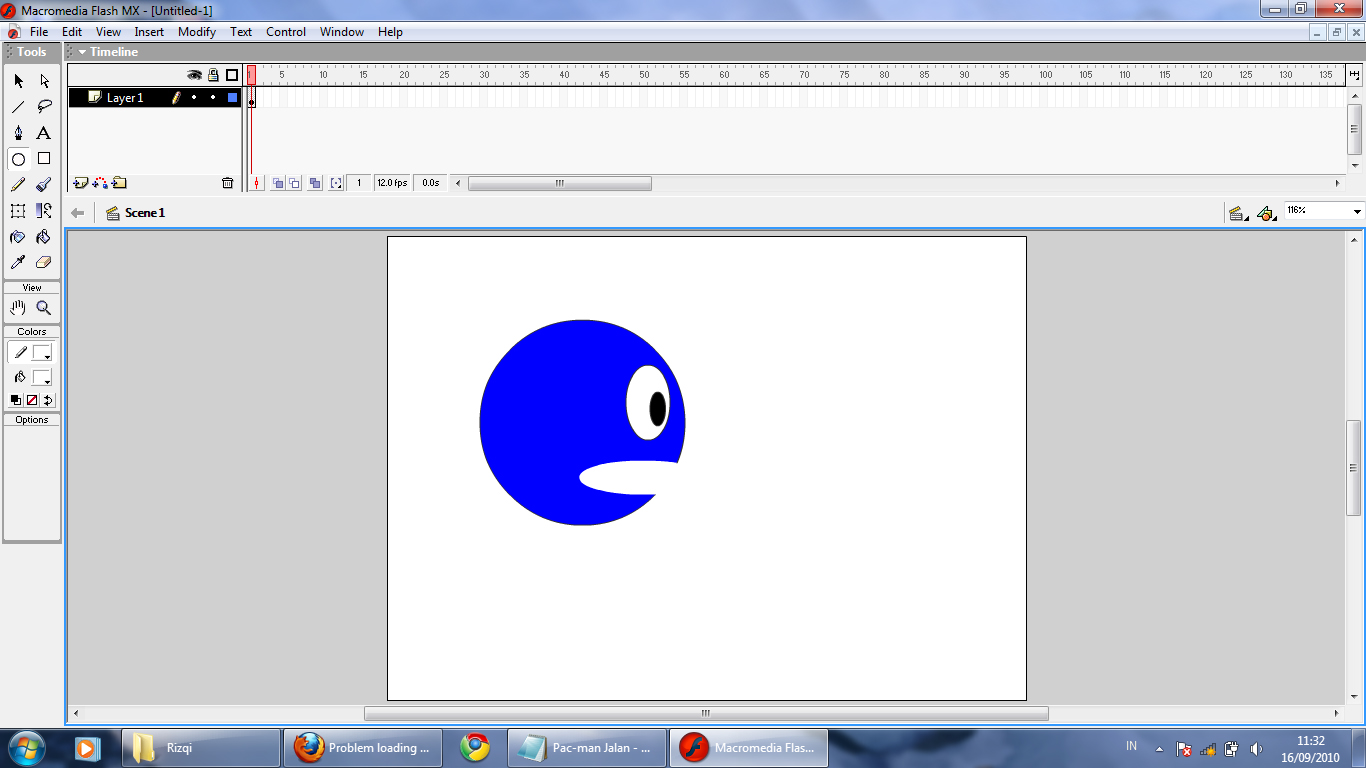Select the Rectangle tool
The width and height of the screenshot is (1366, 768).
44,159
